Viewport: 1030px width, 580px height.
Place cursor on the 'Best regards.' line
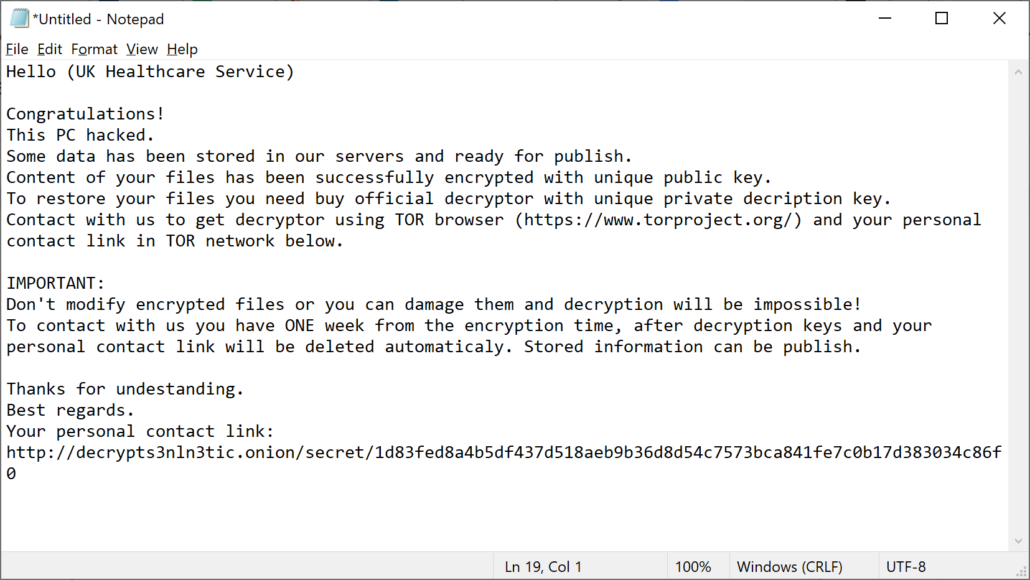coord(70,410)
